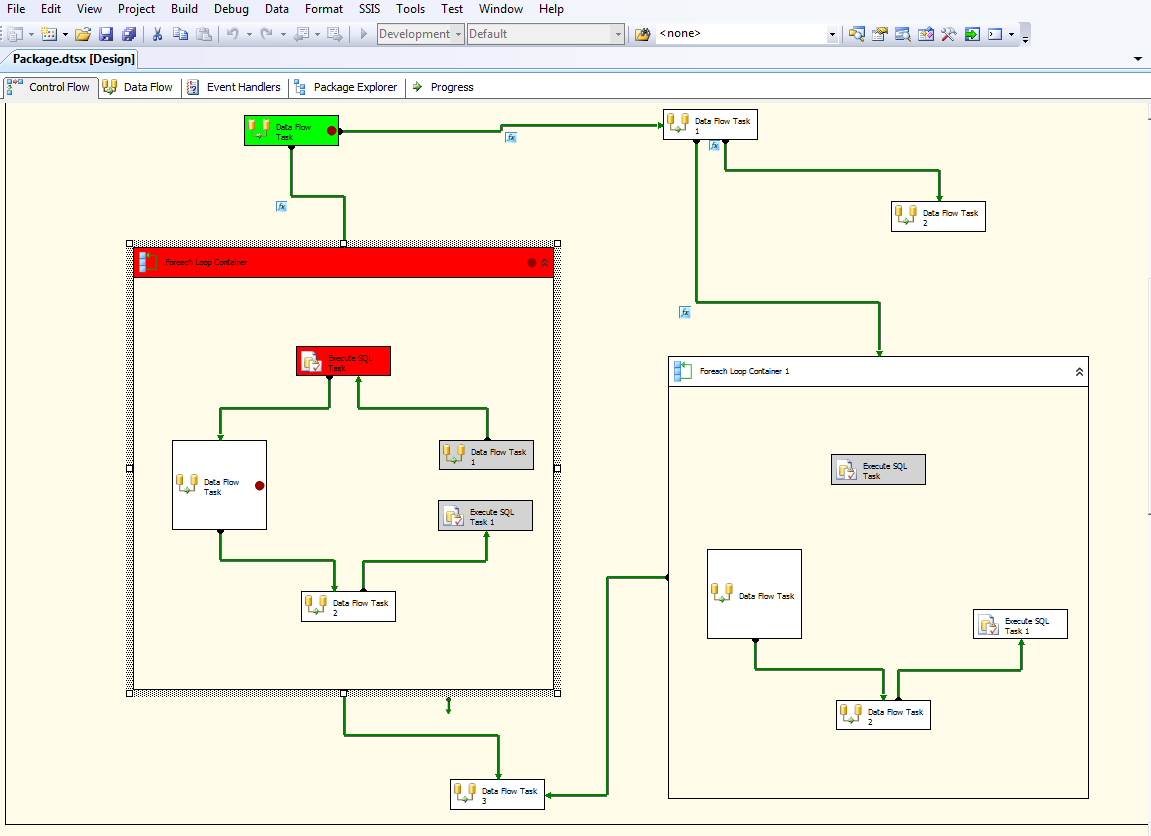1151x836 pixels.
Task: Collapse Foreach Loop Container 1 using its chevron
Action: (x=1079, y=370)
